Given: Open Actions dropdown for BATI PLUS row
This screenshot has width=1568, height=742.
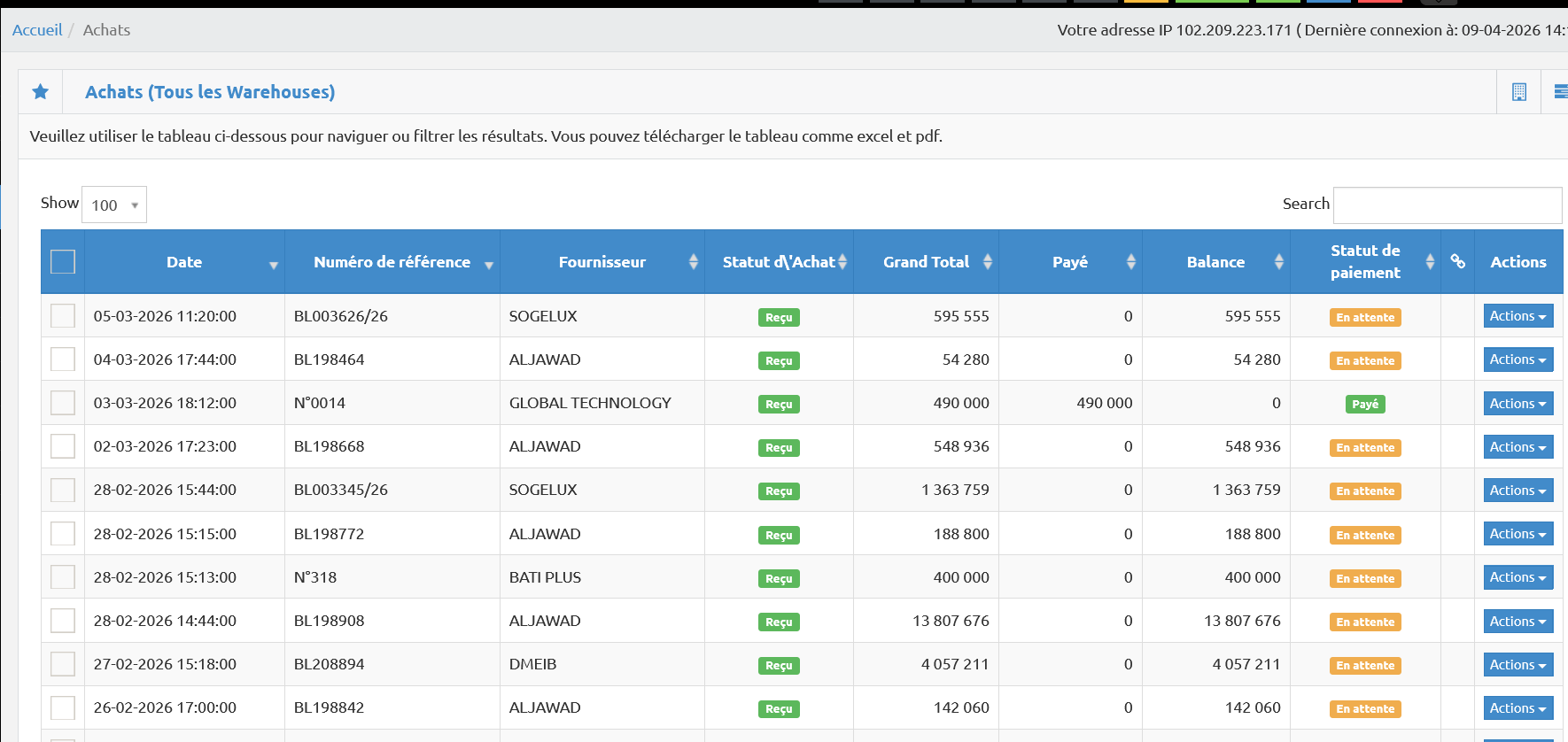Looking at the screenshot, I should click(1518, 577).
